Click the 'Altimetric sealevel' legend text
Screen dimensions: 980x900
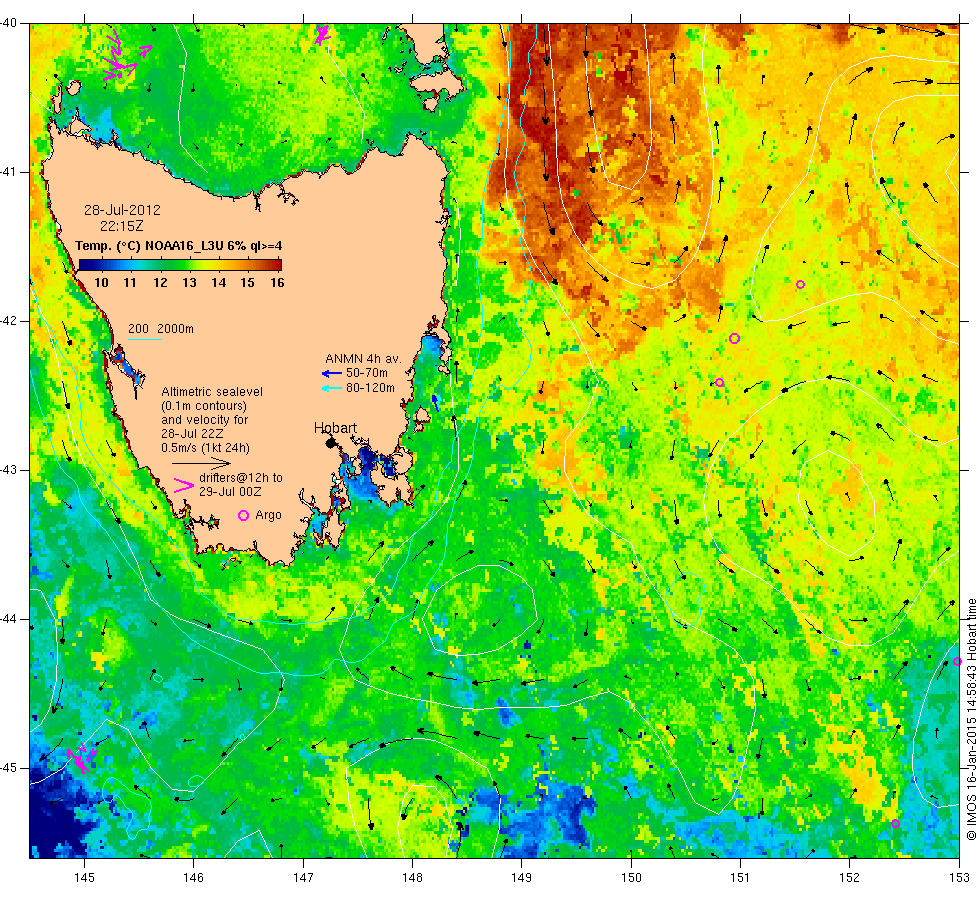[212, 392]
